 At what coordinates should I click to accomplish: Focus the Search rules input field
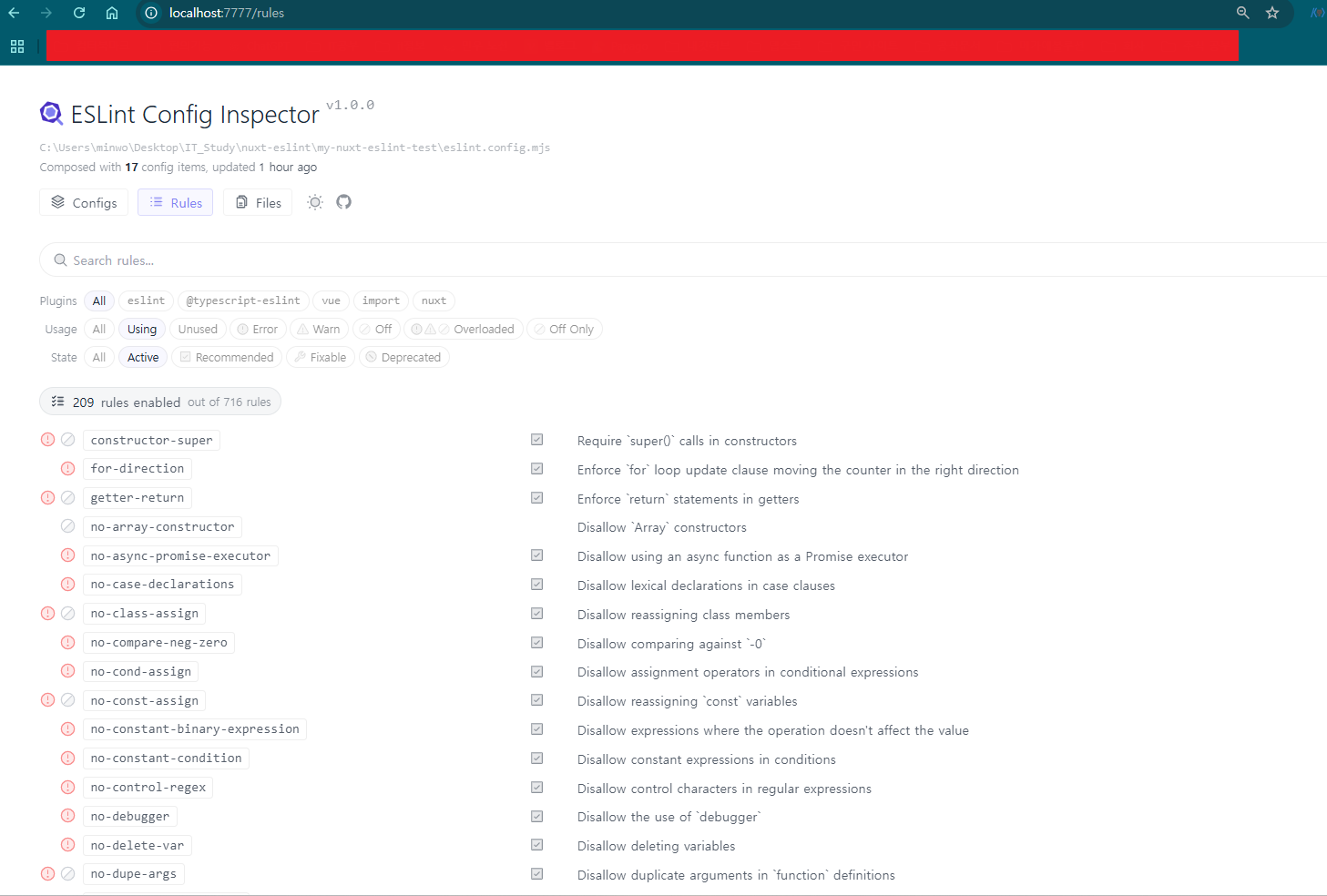coord(683,260)
